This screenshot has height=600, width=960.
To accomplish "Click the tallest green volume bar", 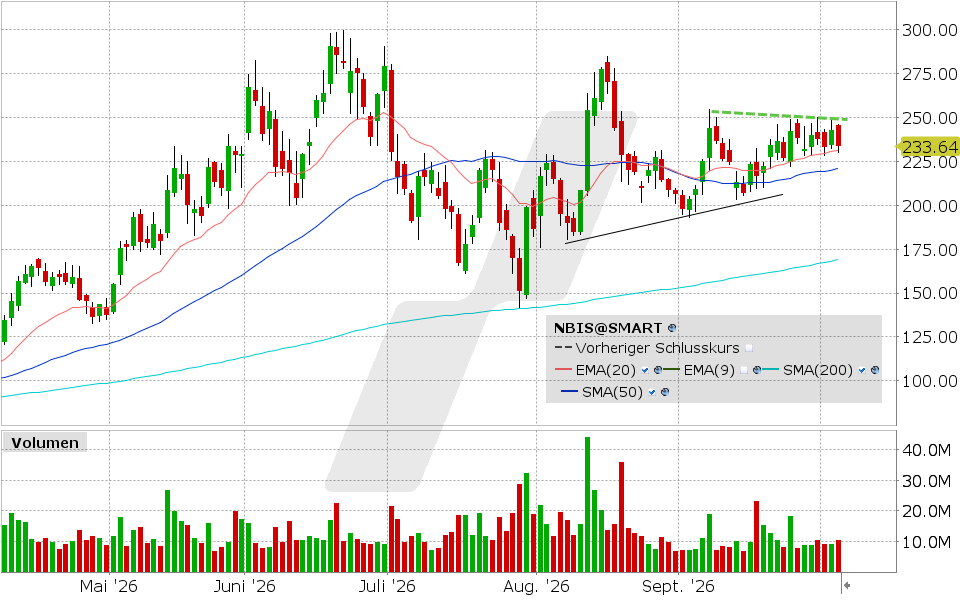I will [588, 504].
